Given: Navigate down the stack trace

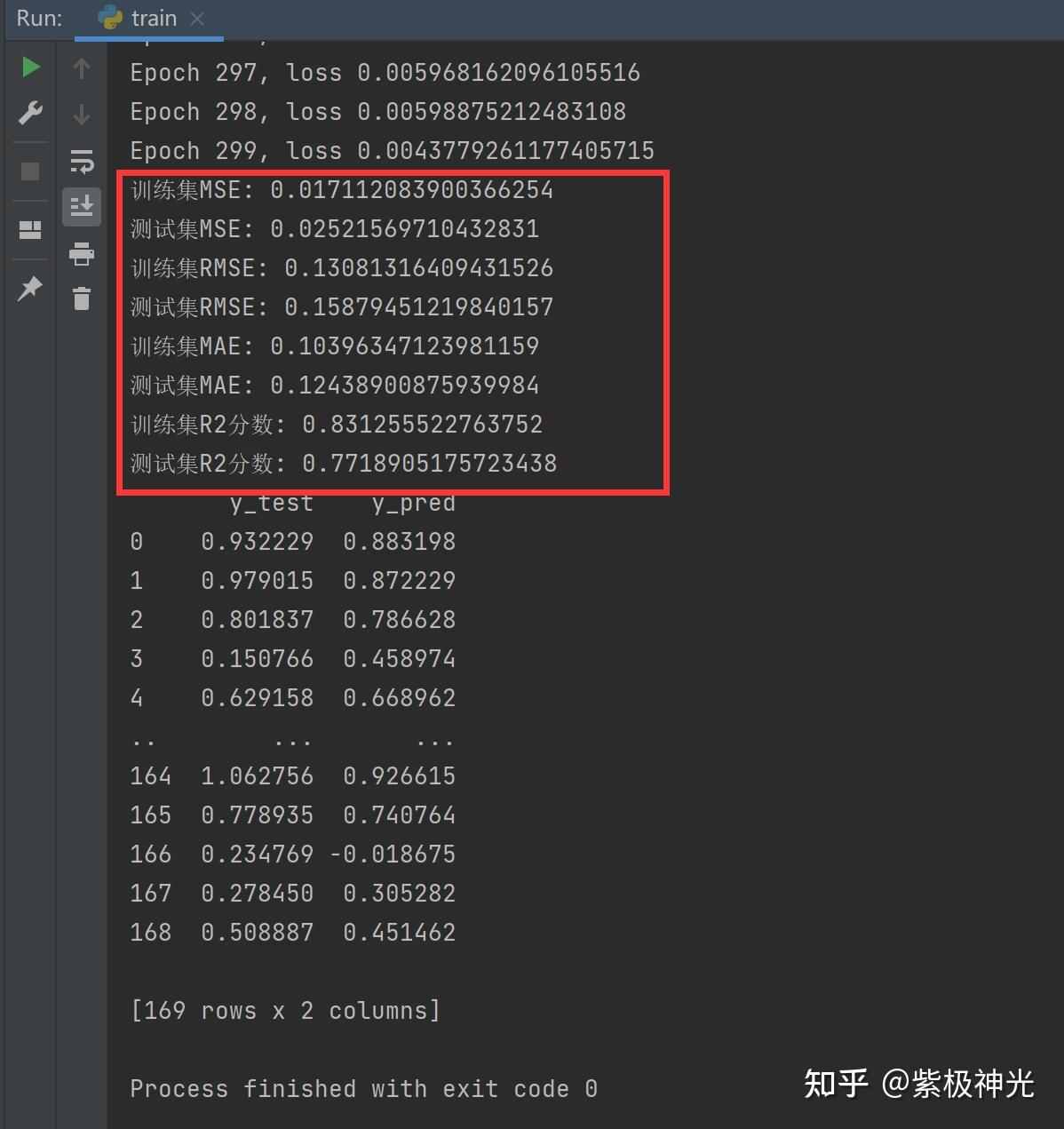Looking at the screenshot, I should [81, 114].
